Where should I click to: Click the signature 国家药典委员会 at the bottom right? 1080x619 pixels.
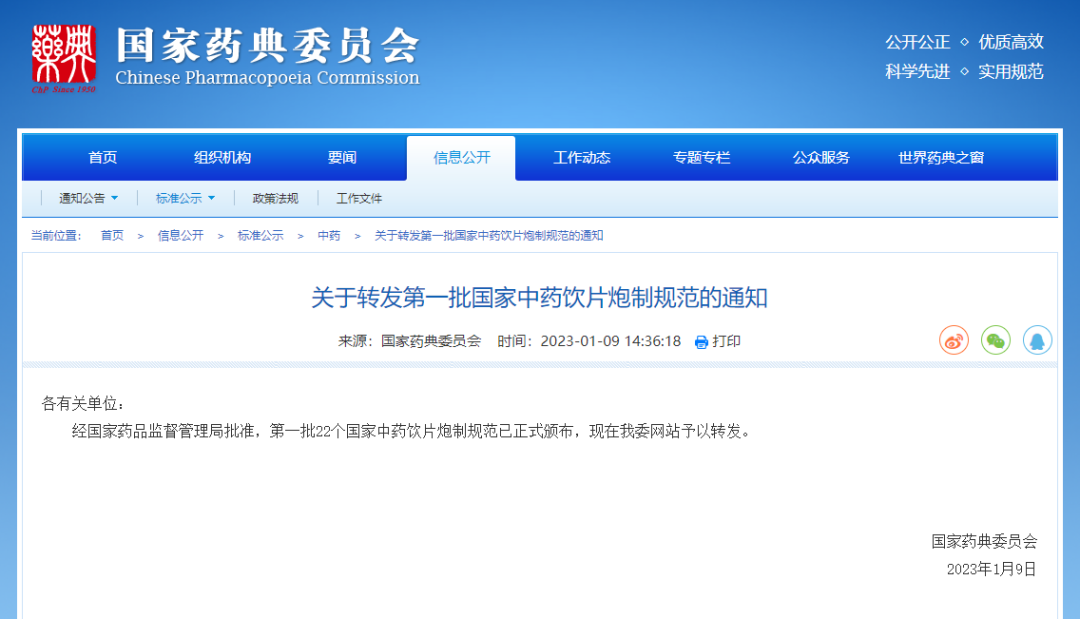pyautogui.click(x=984, y=541)
